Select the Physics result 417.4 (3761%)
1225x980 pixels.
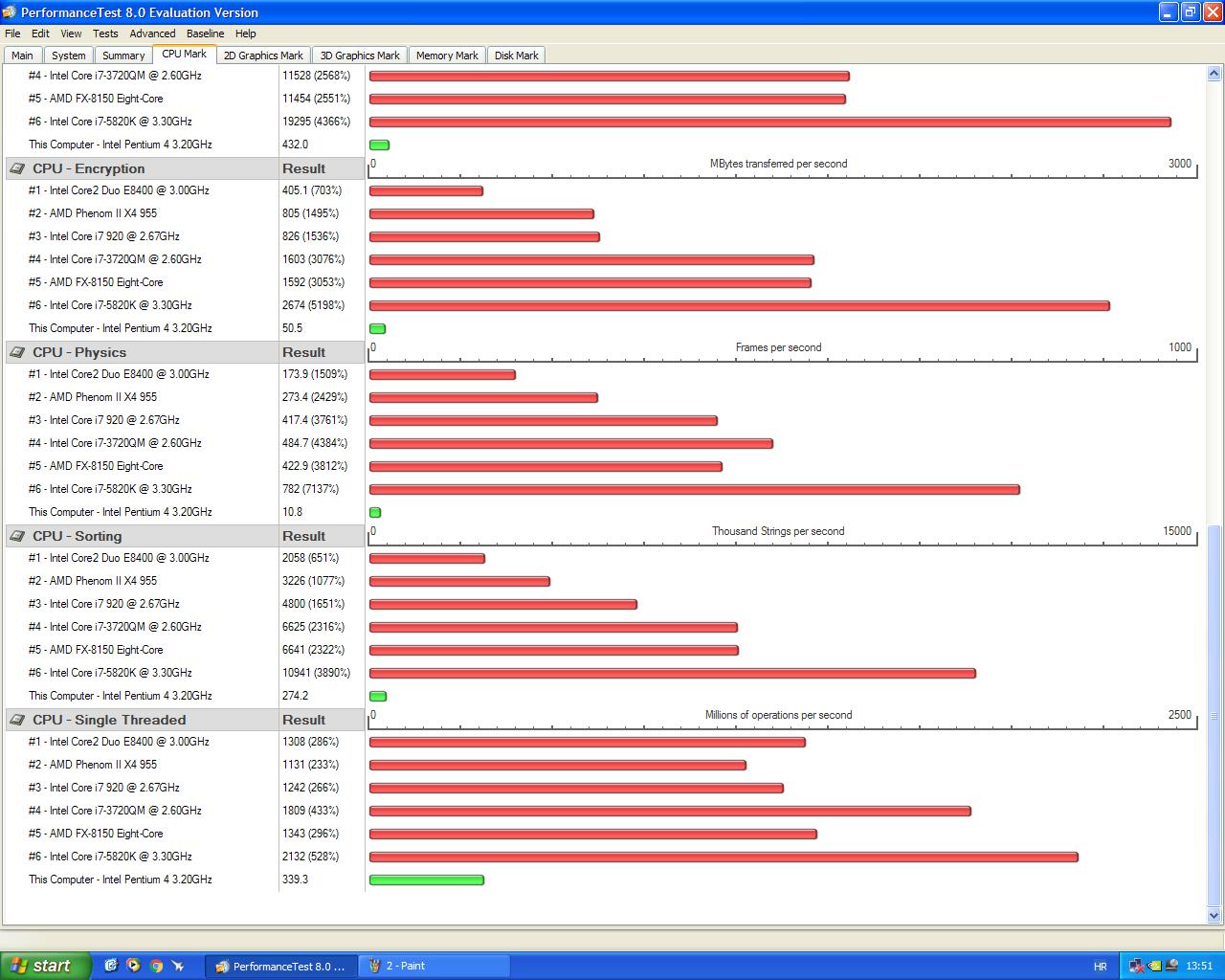[x=315, y=420]
